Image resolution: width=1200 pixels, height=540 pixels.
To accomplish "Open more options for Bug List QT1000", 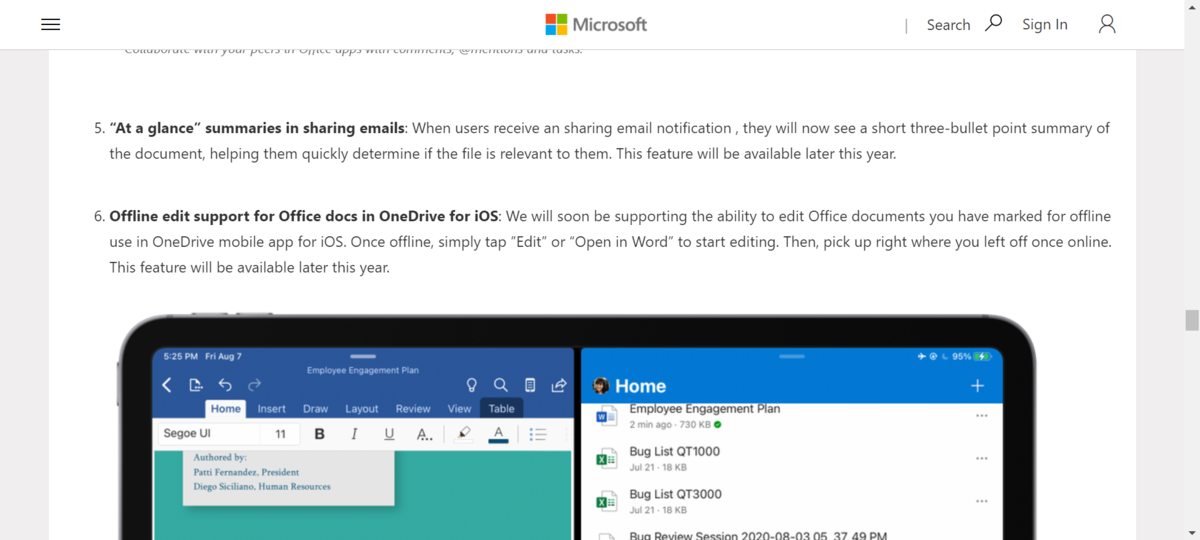I will point(981,459).
